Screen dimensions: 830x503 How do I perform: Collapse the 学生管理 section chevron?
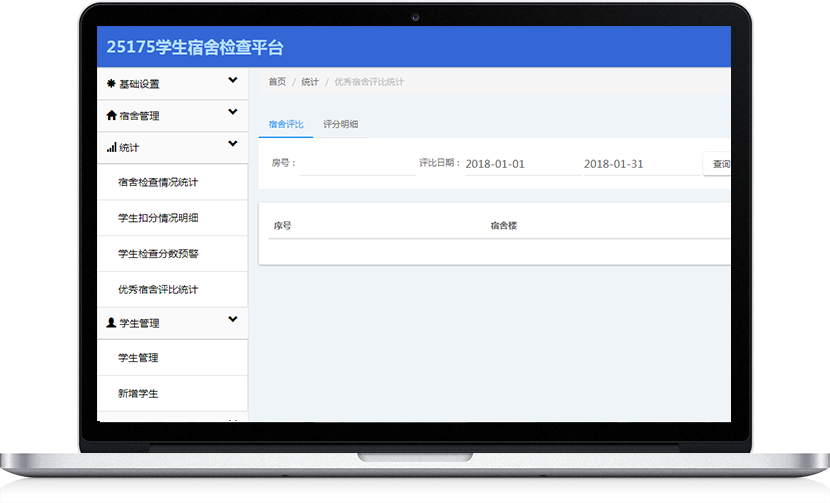(232, 320)
